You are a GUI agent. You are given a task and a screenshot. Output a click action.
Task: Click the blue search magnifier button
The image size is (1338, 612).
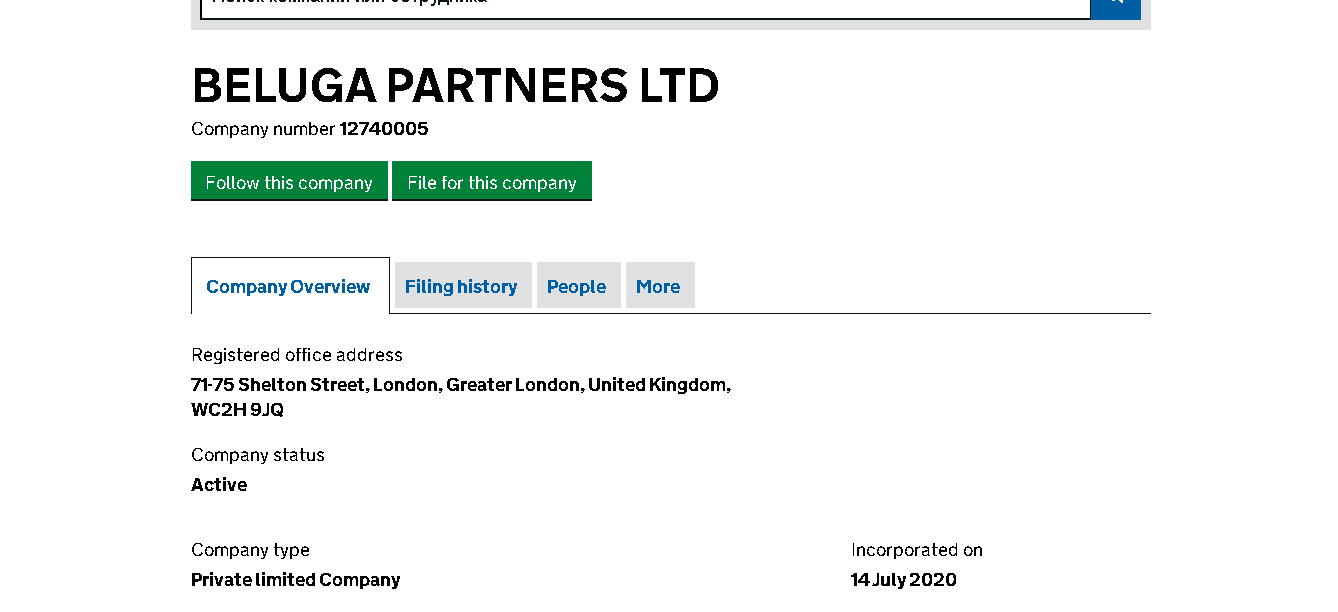point(1116,8)
